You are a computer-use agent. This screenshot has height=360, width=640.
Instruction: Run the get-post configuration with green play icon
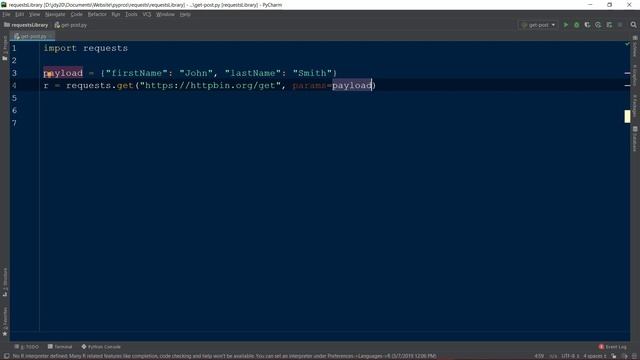tap(566, 25)
